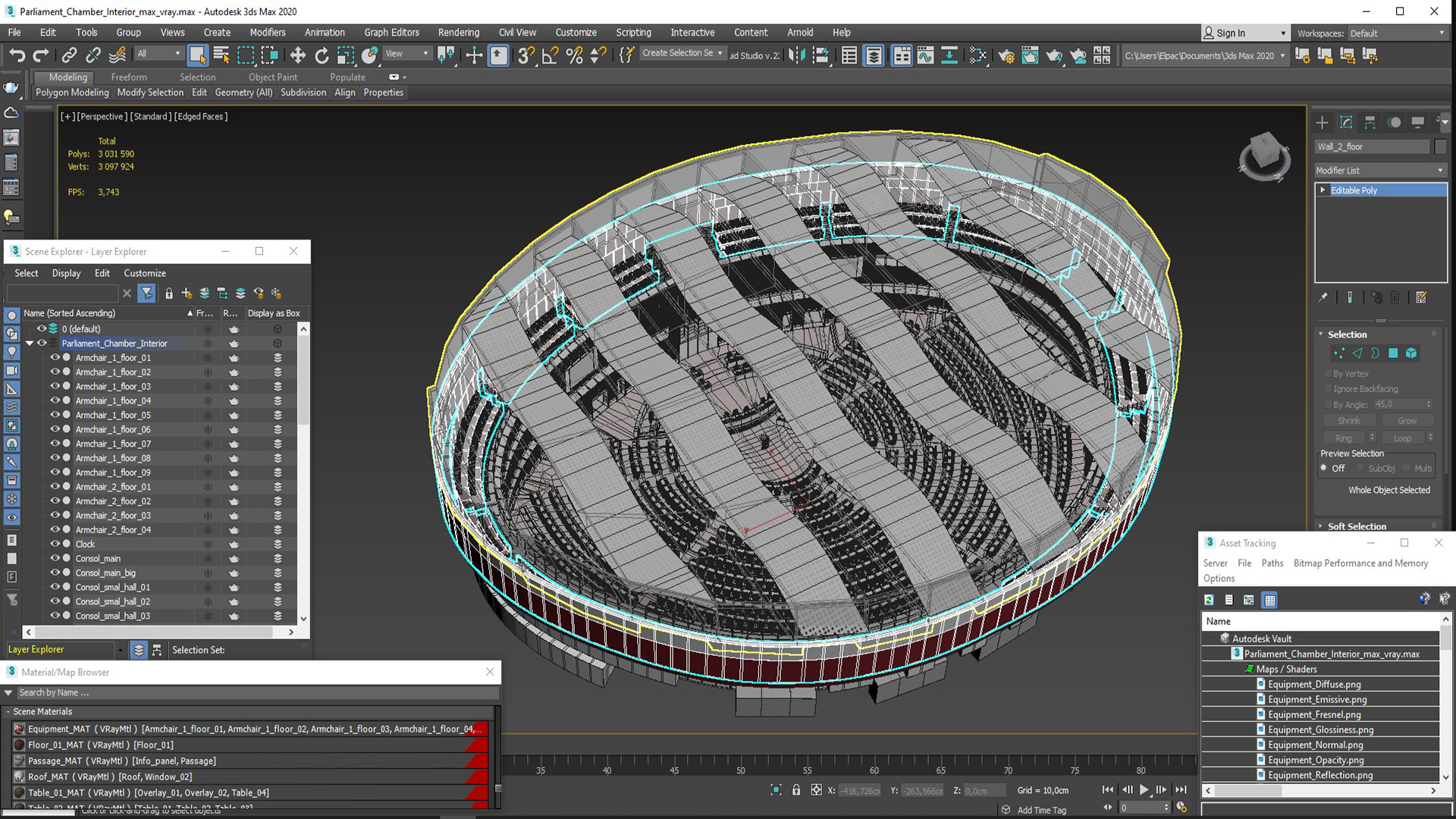Redo the last undone action
Image resolution: width=1456 pixels, height=819 pixels.
41,55
